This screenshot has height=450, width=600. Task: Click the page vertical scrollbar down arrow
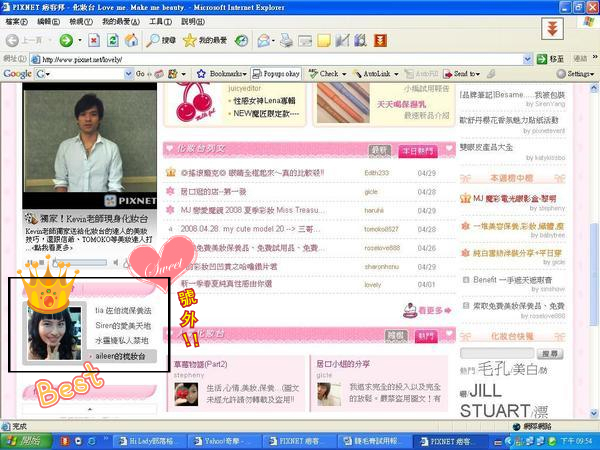click(594, 413)
